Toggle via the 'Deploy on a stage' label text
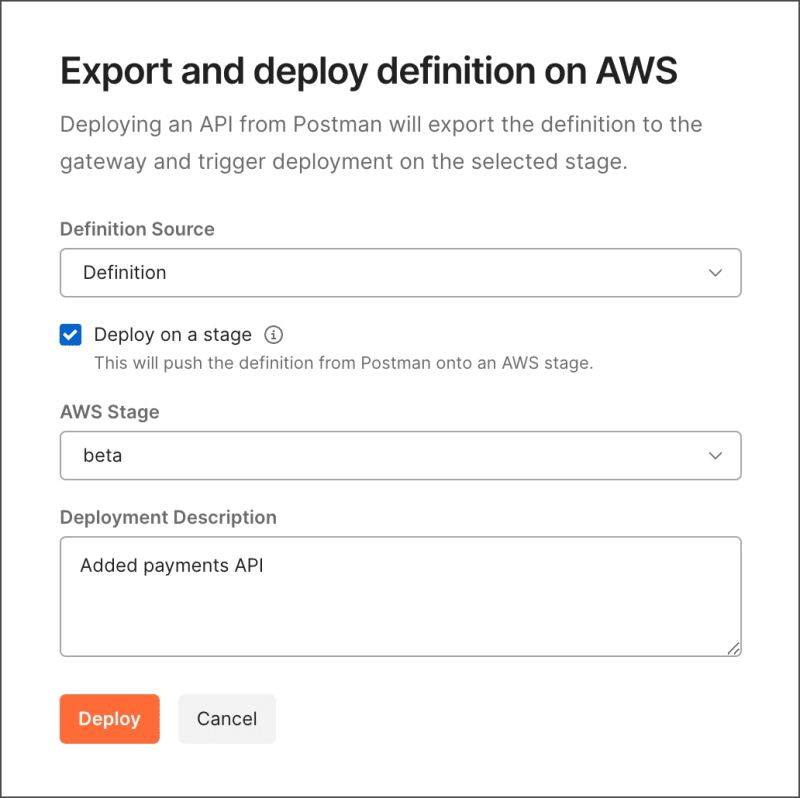 [x=172, y=335]
